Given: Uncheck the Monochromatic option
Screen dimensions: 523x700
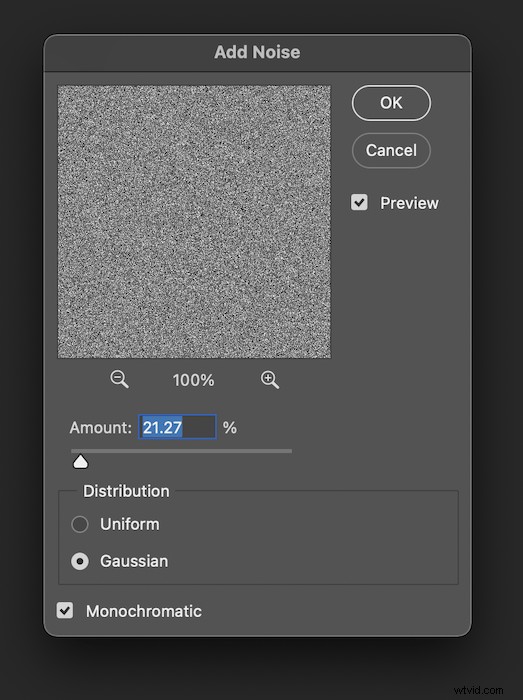Looking at the screenshot, I should coord(65,610).
